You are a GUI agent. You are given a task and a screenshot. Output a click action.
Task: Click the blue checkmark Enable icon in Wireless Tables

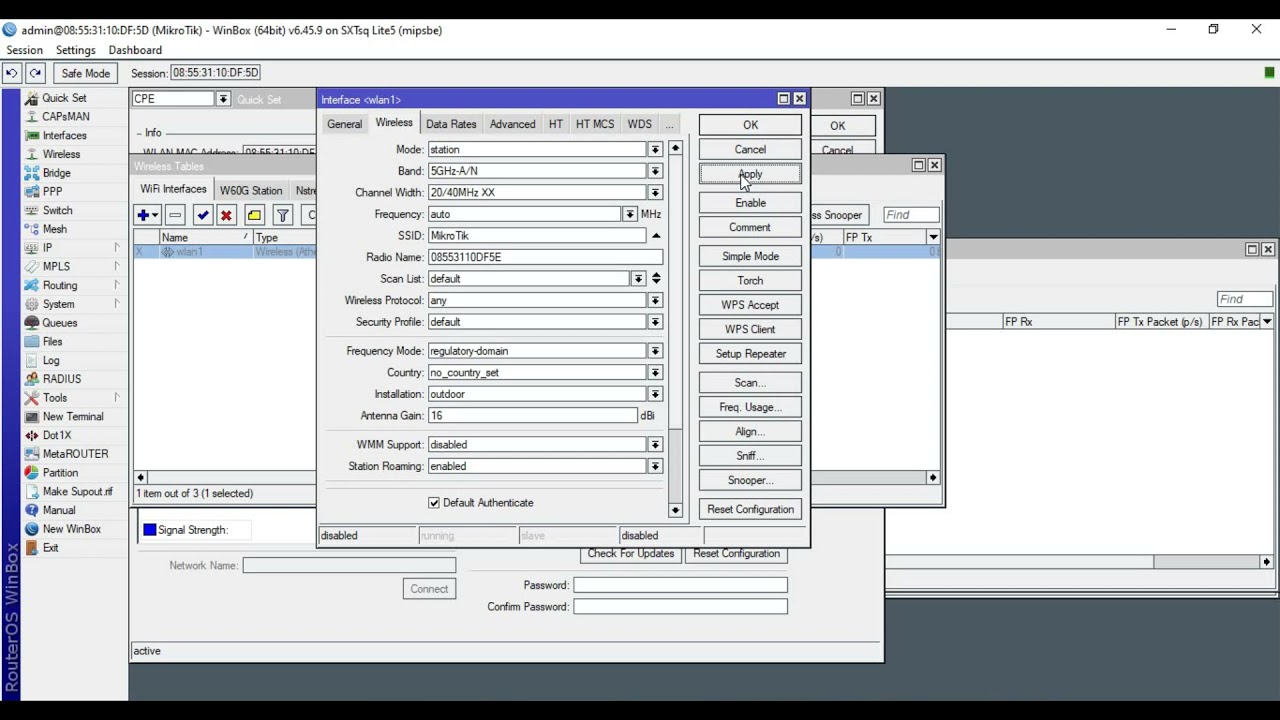coord(203,215)
